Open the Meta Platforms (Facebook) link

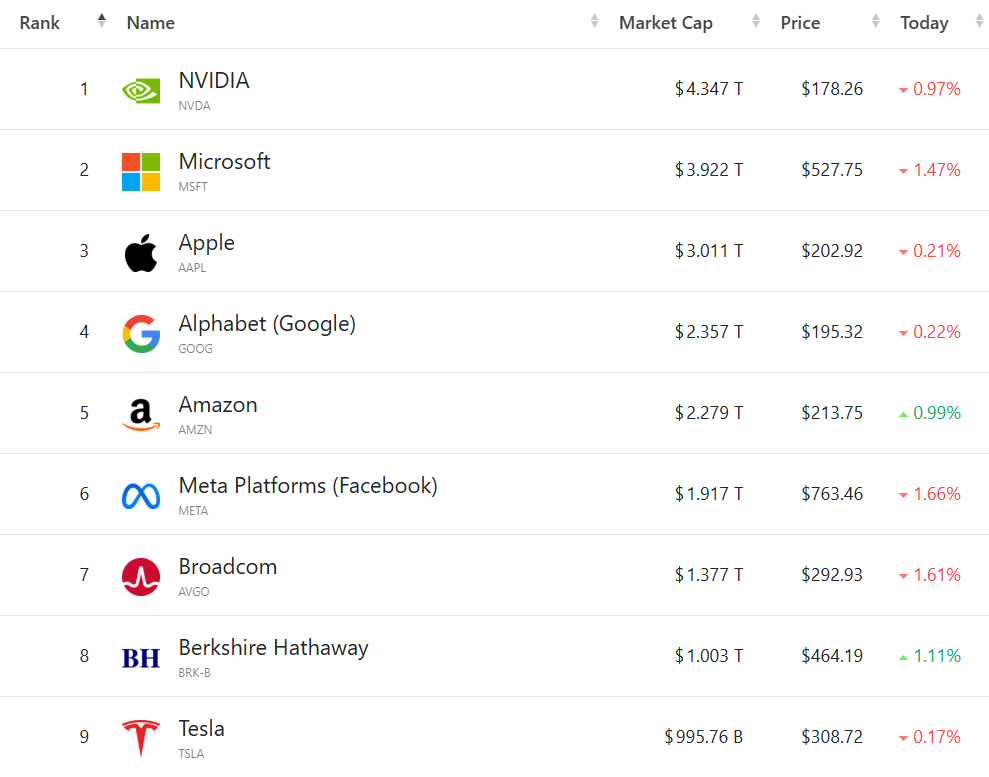(x=308, y=486)
